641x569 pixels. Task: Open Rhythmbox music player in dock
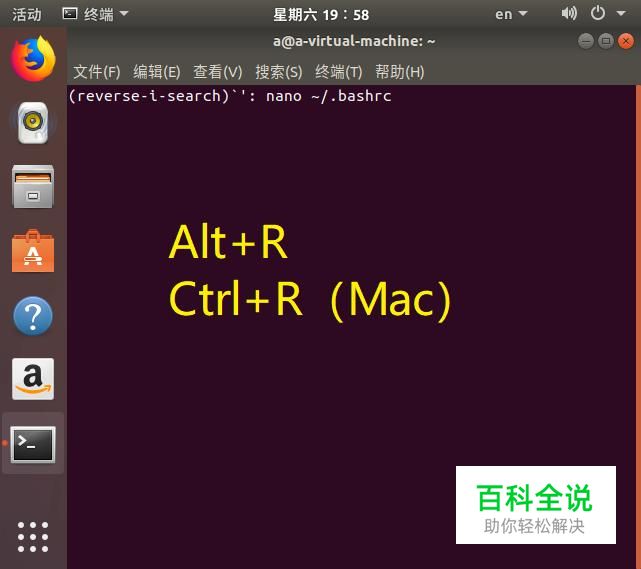pyautogui.click(x=33, y=123)
